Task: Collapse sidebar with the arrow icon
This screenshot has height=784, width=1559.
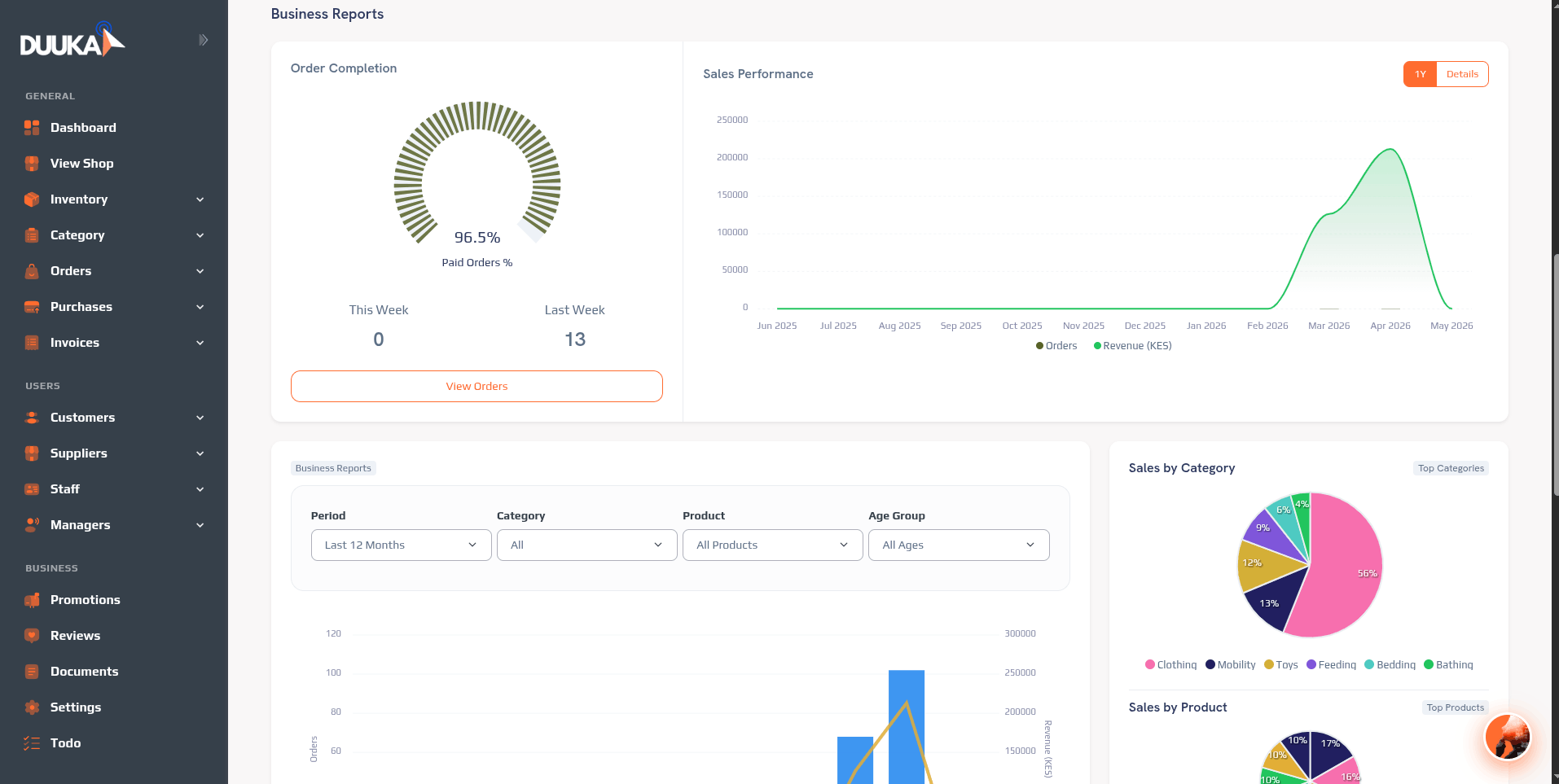Action: coord(204,40)
